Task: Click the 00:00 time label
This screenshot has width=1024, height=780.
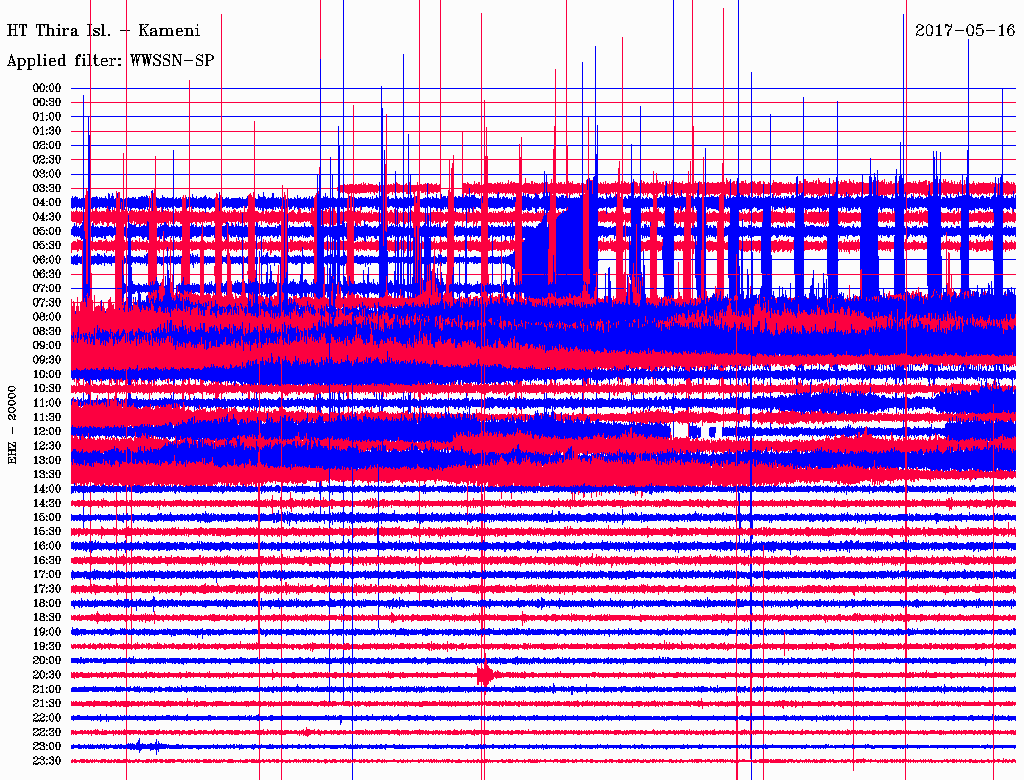Action: pyautogui.click(x=47, y=88)
